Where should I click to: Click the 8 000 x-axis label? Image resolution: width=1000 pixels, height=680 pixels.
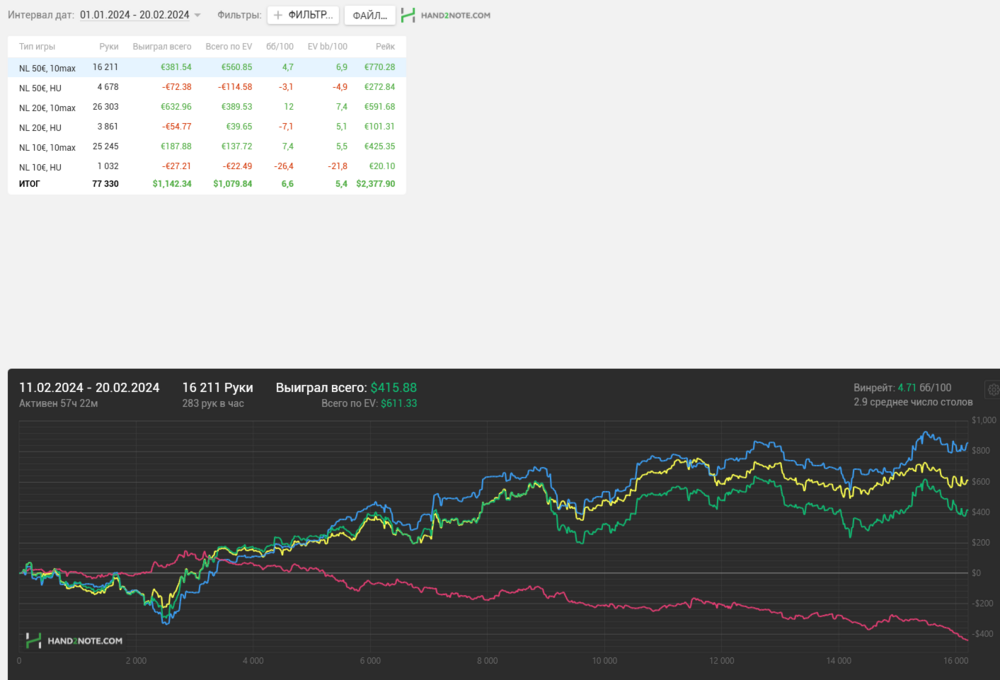coord(487,661)
